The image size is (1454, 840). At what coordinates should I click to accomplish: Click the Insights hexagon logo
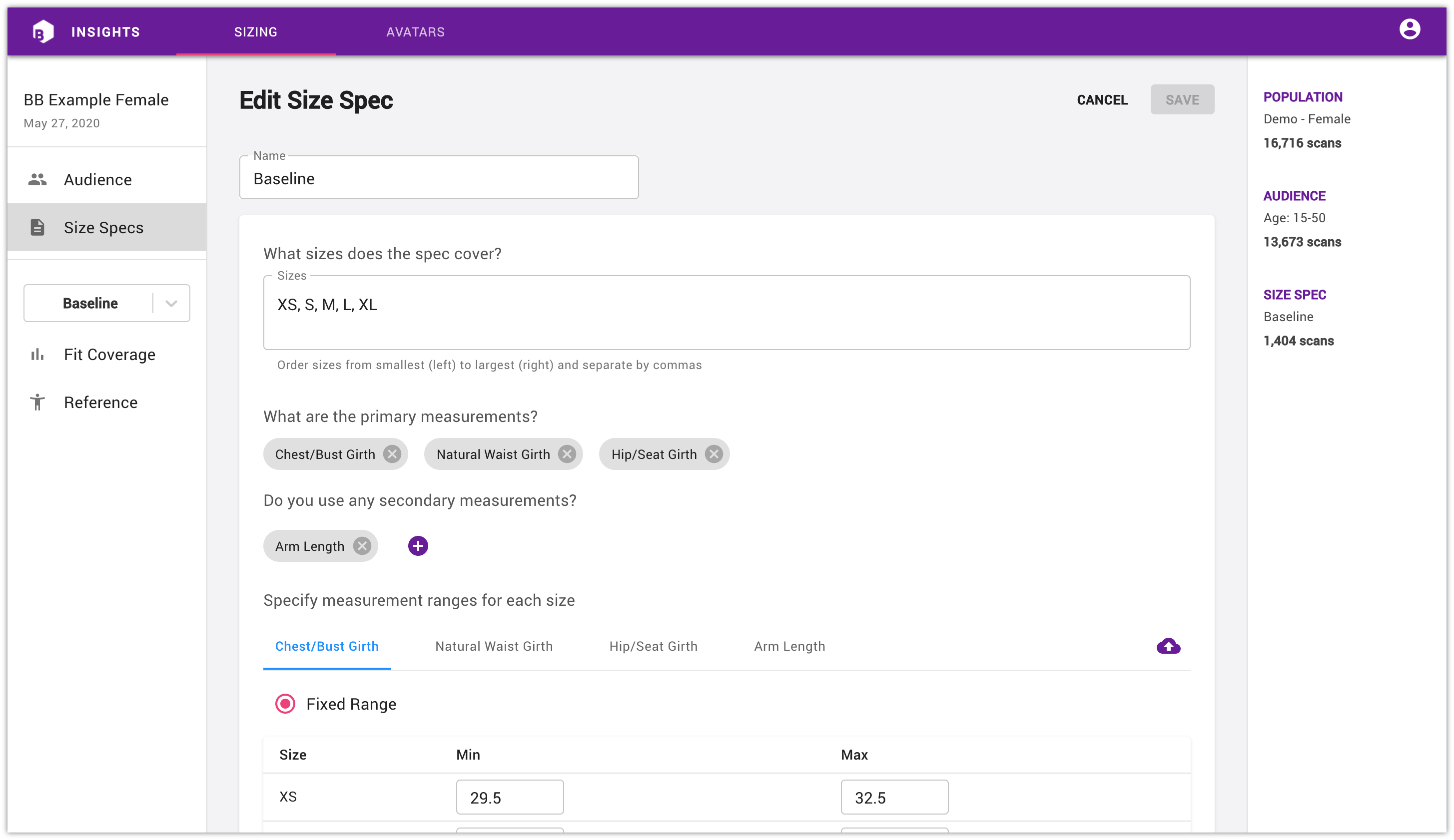coord(43,31)
